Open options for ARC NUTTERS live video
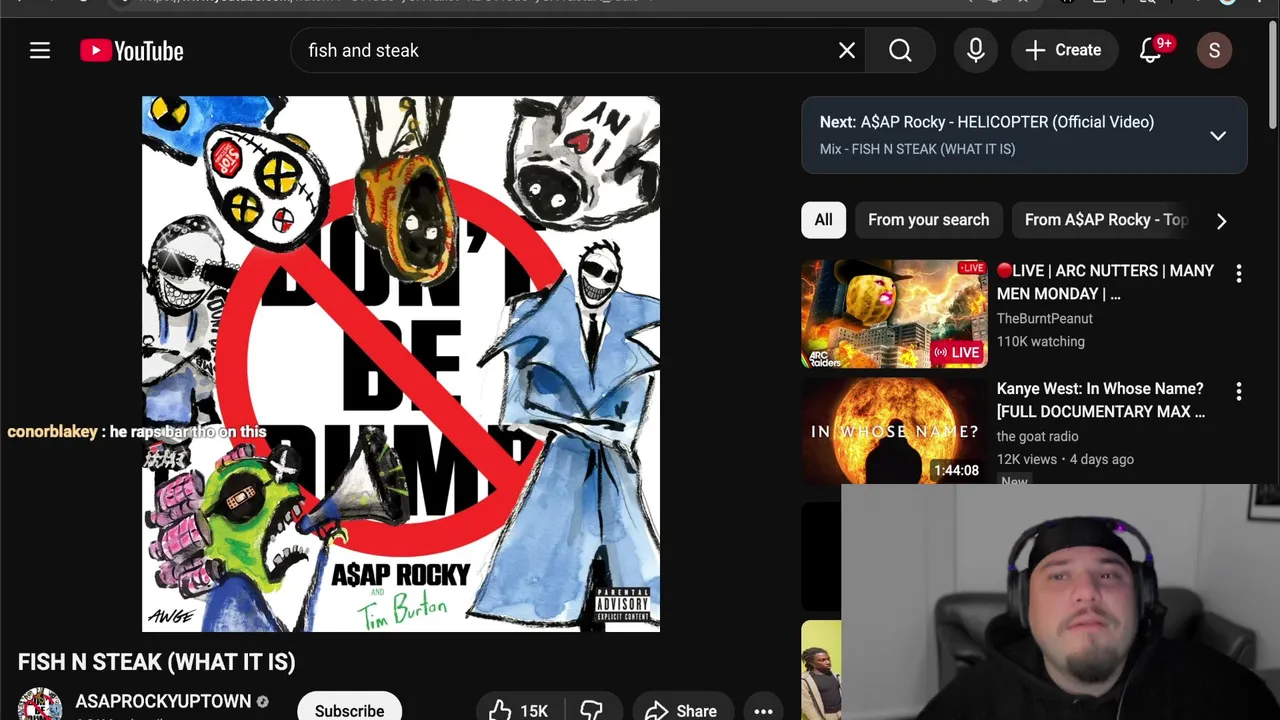 tap(1239, 273)
